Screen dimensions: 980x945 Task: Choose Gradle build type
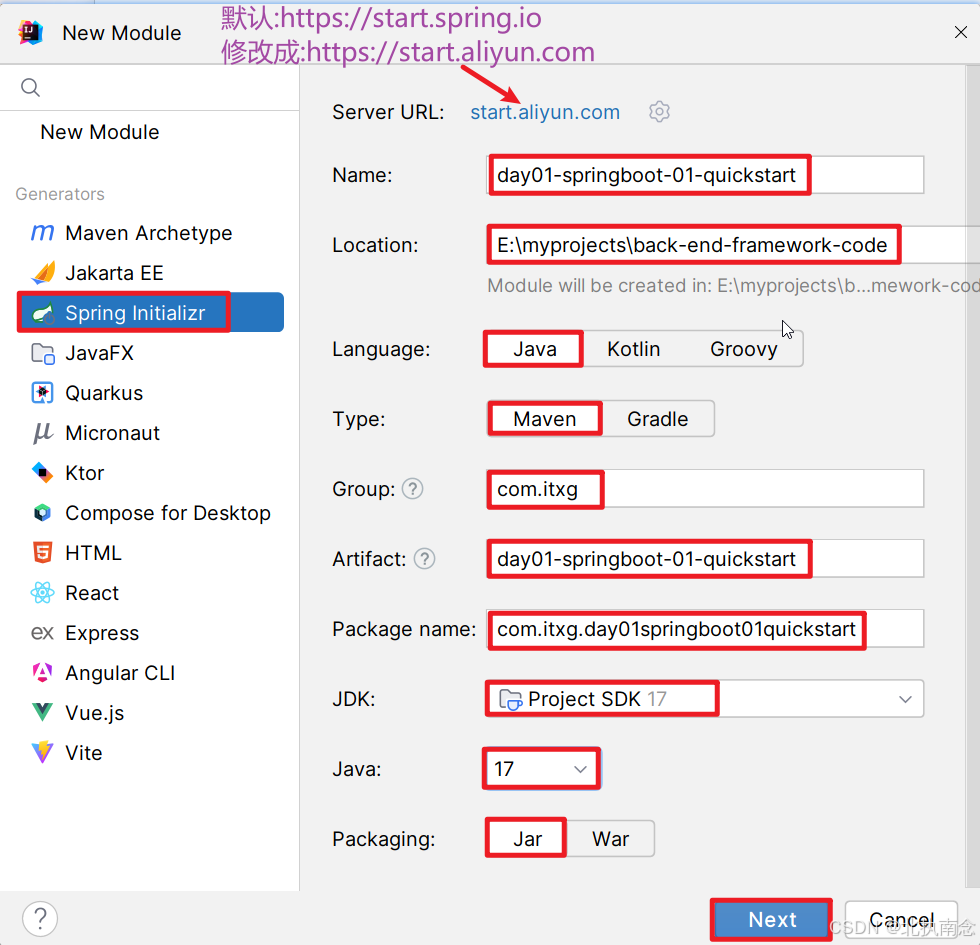(x=658, y=419)
